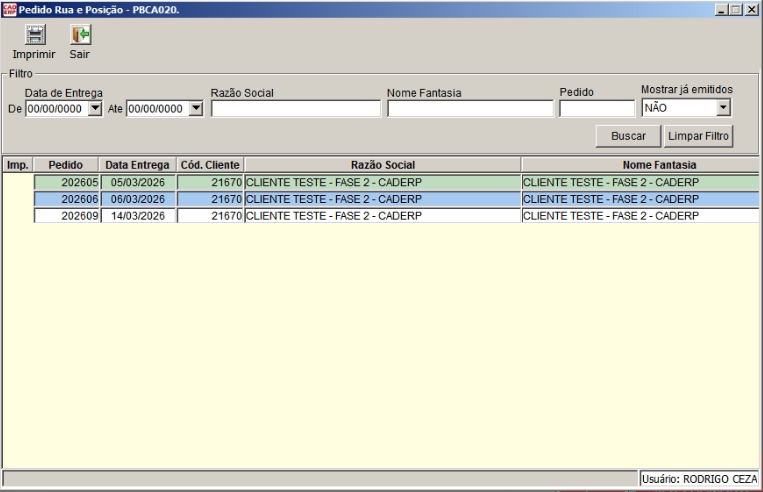Click the De date field 00/00/0000
The image size is (763, 492).
57,109
